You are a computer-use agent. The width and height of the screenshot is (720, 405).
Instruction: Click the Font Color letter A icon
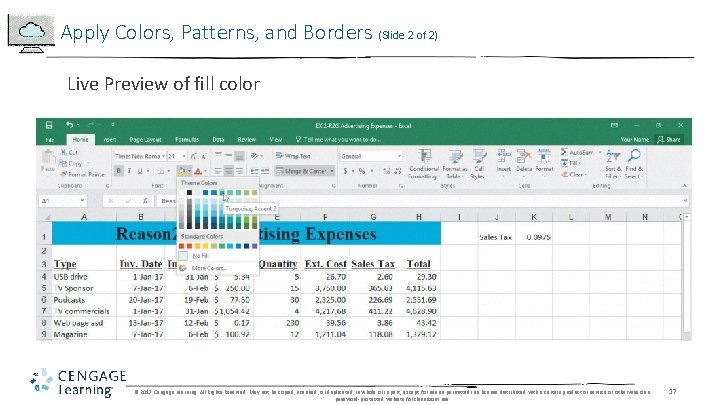point(197,171)
